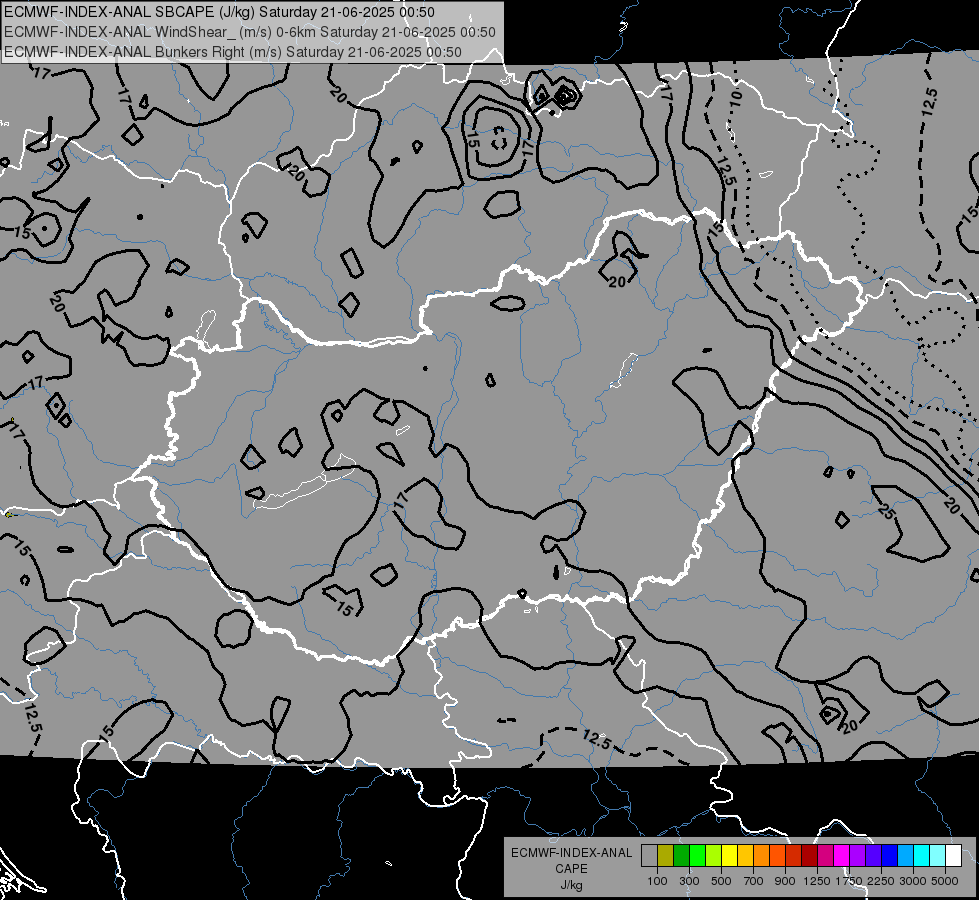Pick the gray swatch in the CAPE legend
The width and height of the screenshot is (979, 900).
pos(649,855)
